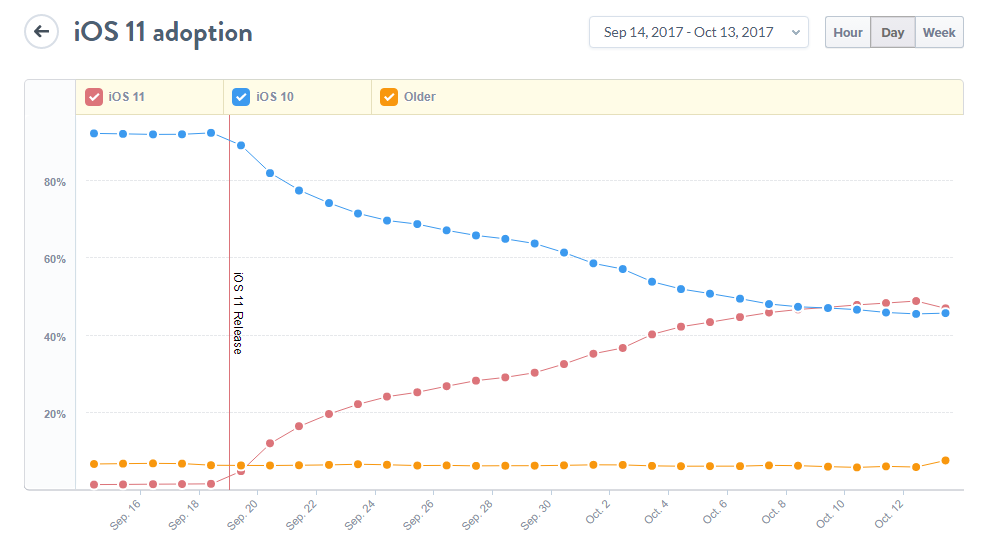Image resolution: width=986 pixels, height=550 pixels.
Task: Click the last orange Older data point
Action: coord(945,461)
